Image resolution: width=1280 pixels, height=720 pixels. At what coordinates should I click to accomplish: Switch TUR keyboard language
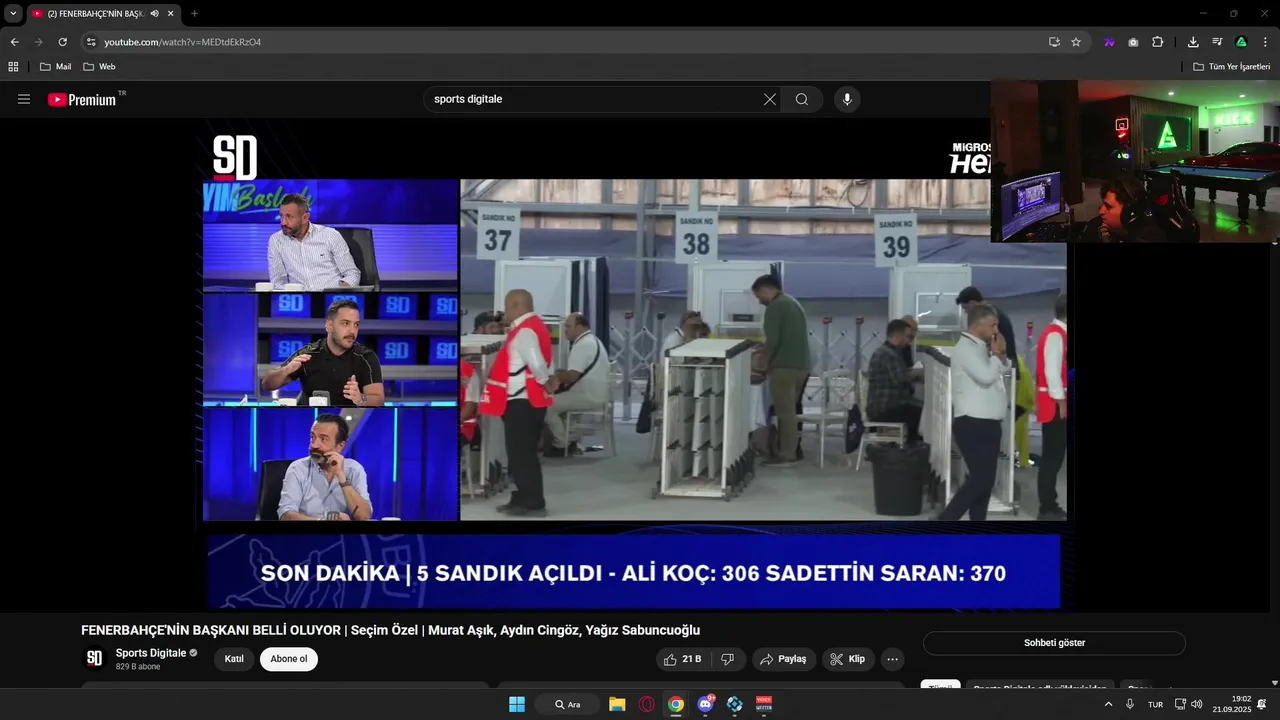(x=1155, y=704)
